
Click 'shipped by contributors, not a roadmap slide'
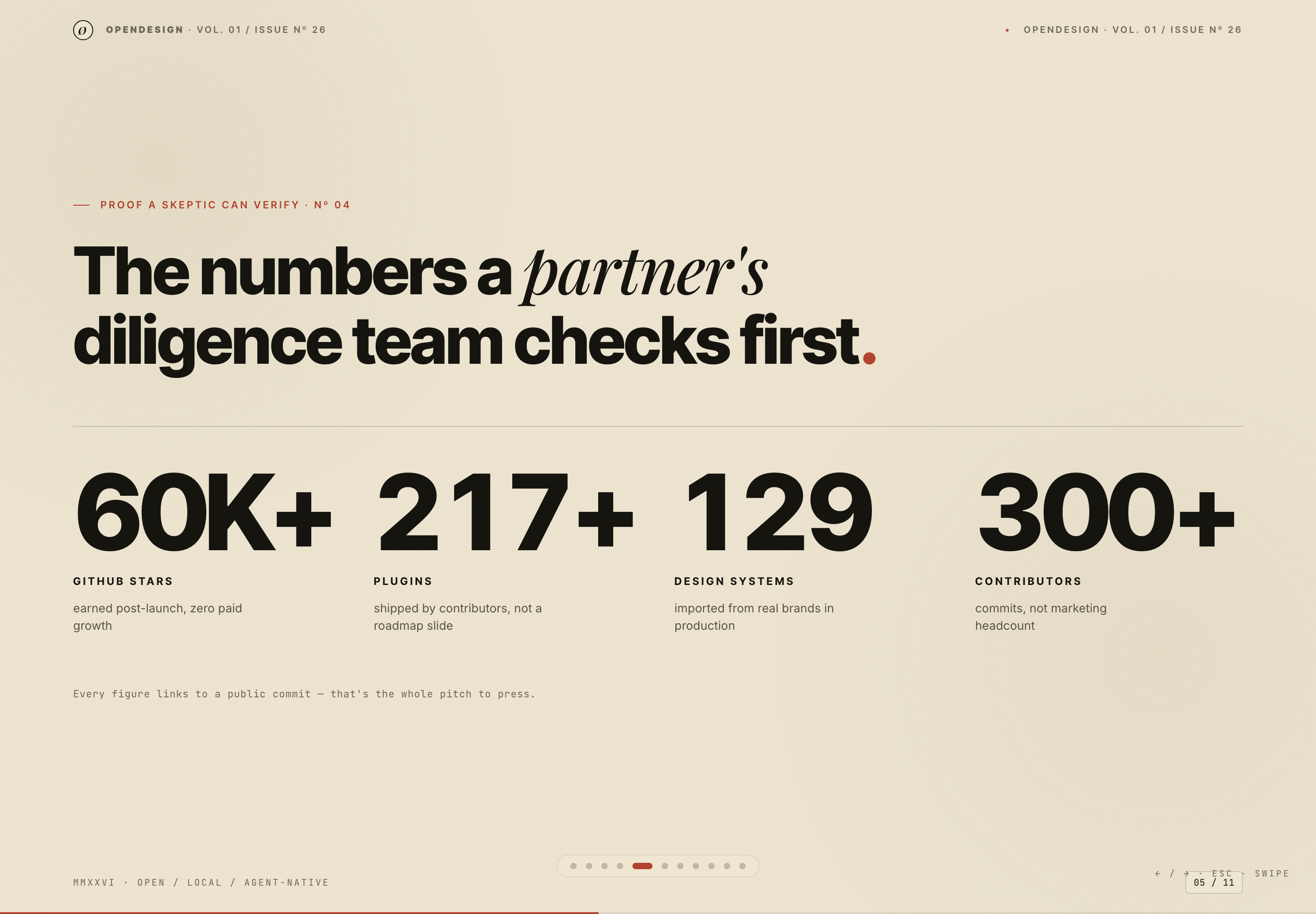click(457, 617)
